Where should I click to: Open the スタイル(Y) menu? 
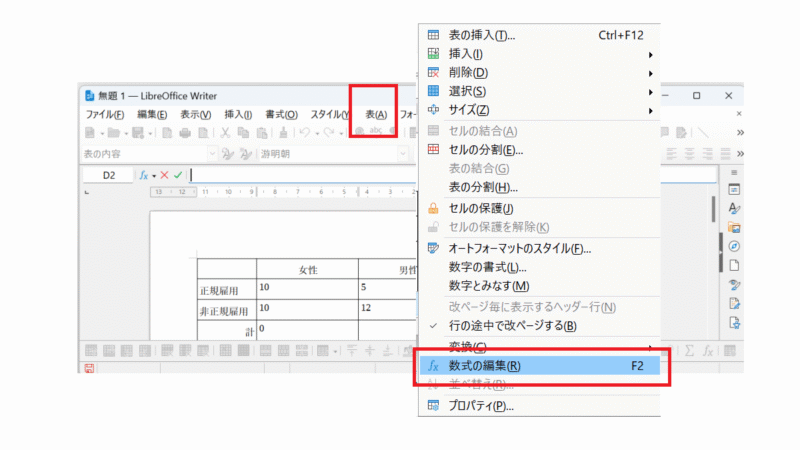330,114
